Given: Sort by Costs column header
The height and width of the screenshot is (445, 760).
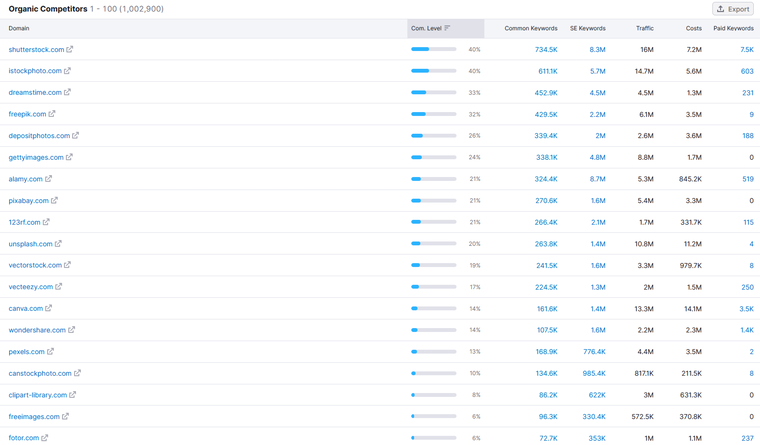Looking at the screenshot, I should click(694, 28).
